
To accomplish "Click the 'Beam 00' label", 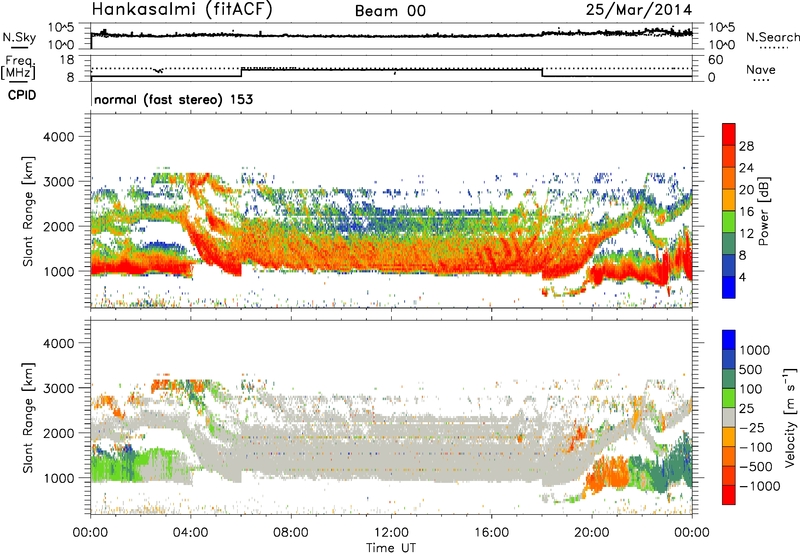I will point(390,11).
